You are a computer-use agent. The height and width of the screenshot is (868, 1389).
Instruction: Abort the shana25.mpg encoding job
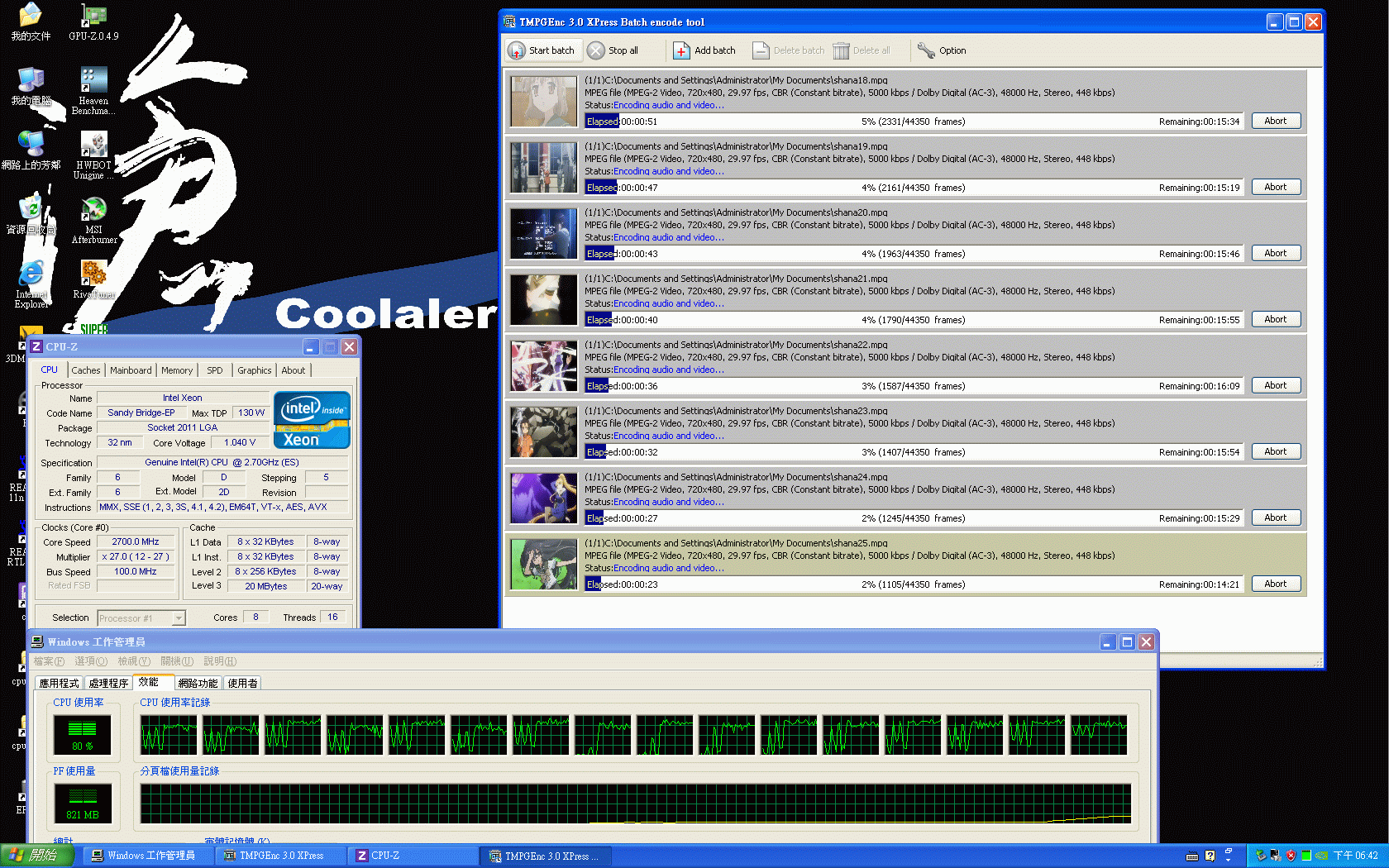(1275, 584)
